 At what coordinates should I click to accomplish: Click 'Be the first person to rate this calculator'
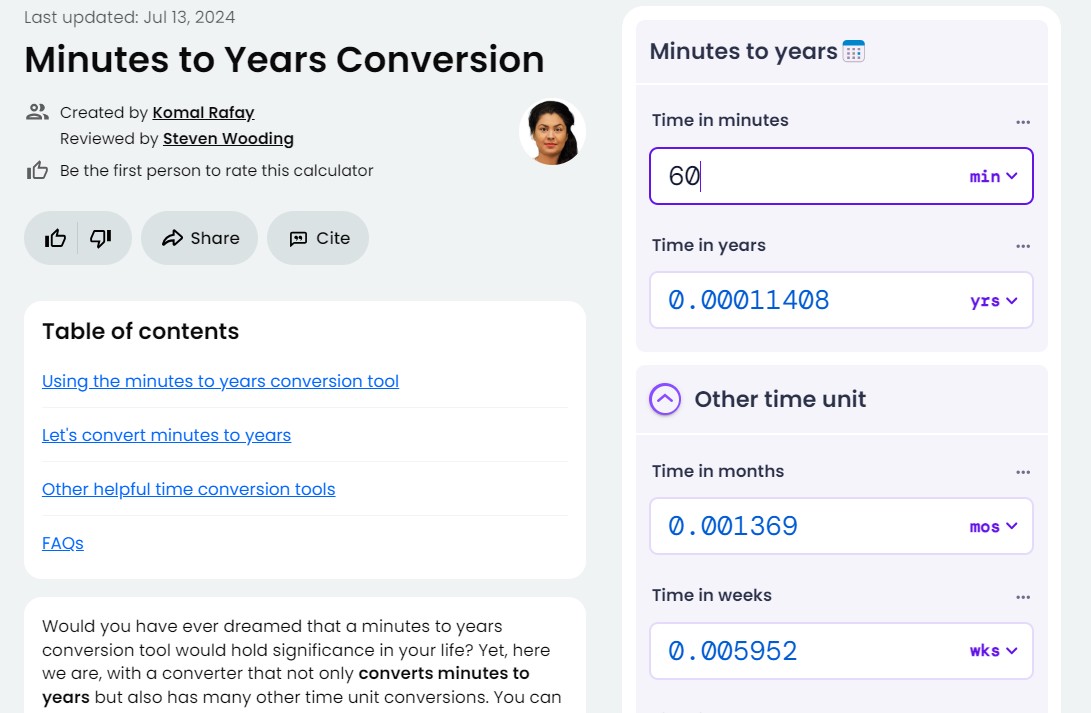point(216,170)
